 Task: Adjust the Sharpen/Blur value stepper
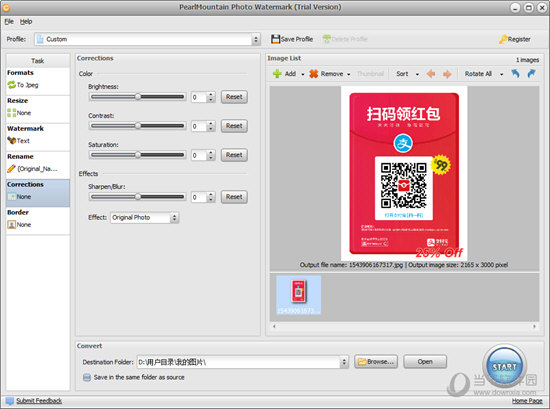tap(210, 197)
